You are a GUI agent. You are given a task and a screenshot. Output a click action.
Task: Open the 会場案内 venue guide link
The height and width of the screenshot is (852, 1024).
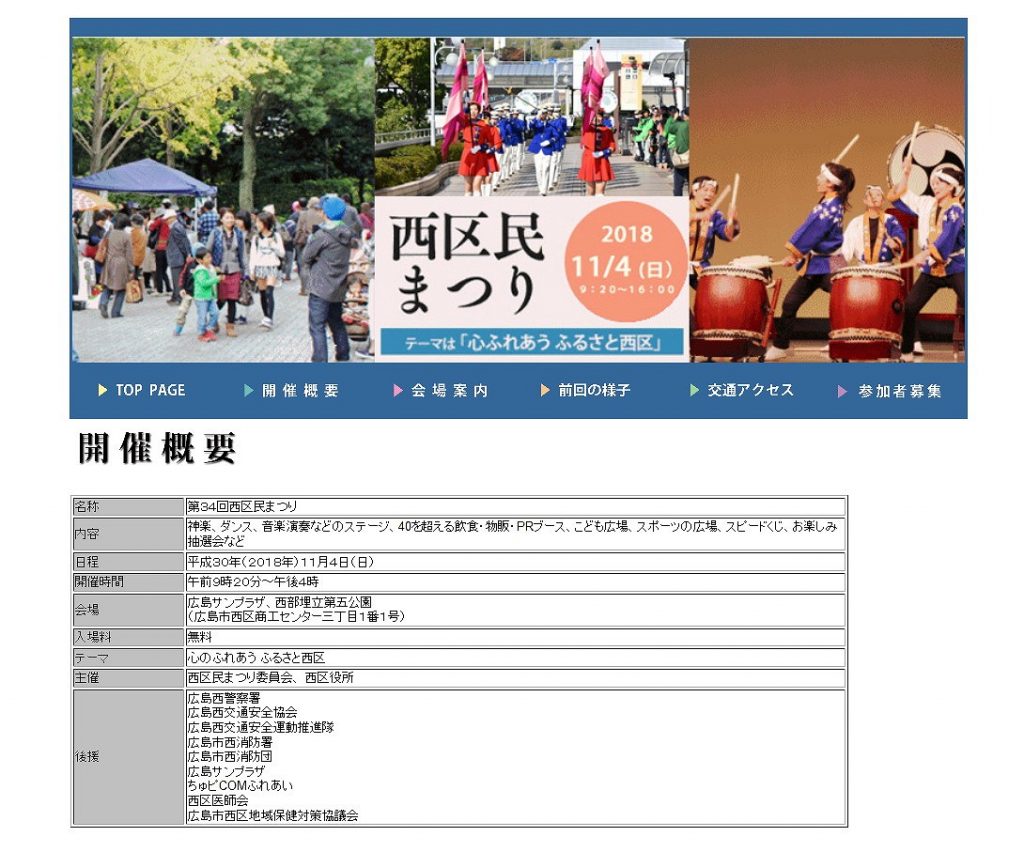click(x=449, y=391)
